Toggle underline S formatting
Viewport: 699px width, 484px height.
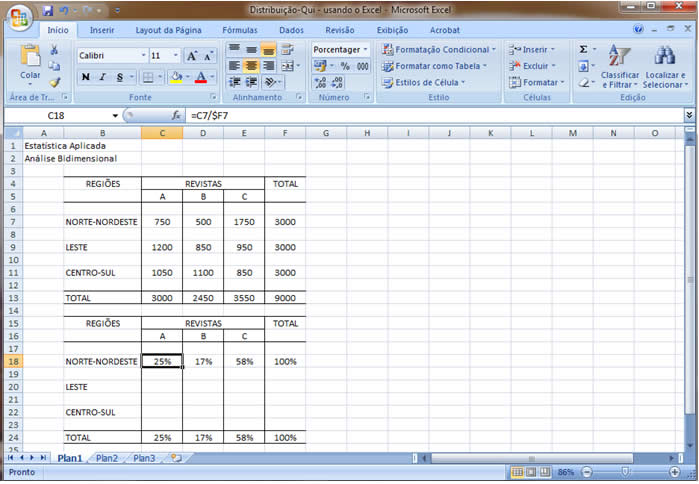pyautogui.click(x=119, y=77)
